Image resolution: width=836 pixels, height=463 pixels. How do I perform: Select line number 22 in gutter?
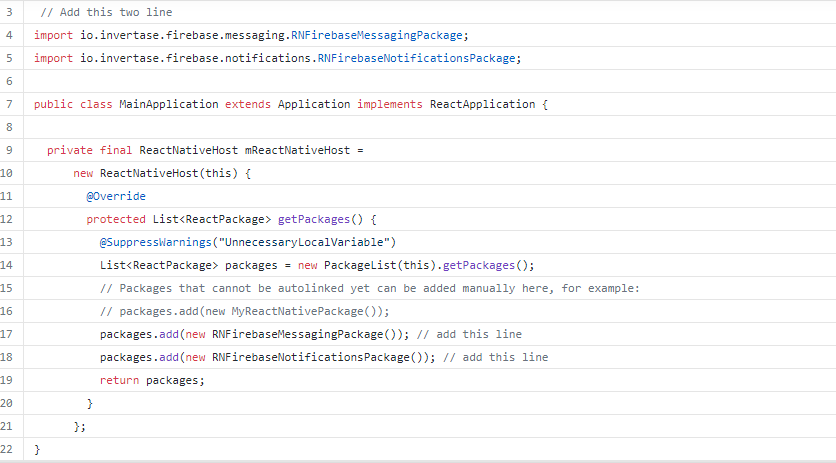[x=6, y=449]
